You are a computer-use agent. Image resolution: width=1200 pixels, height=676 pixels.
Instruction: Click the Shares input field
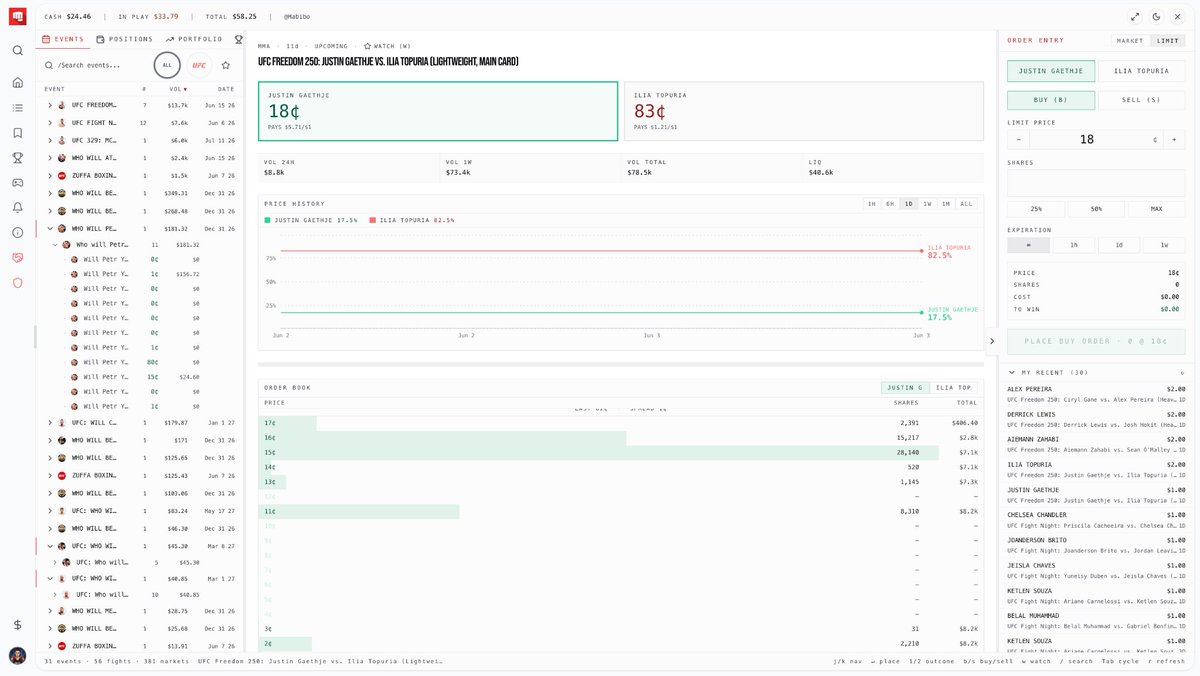pos(1096,183)
